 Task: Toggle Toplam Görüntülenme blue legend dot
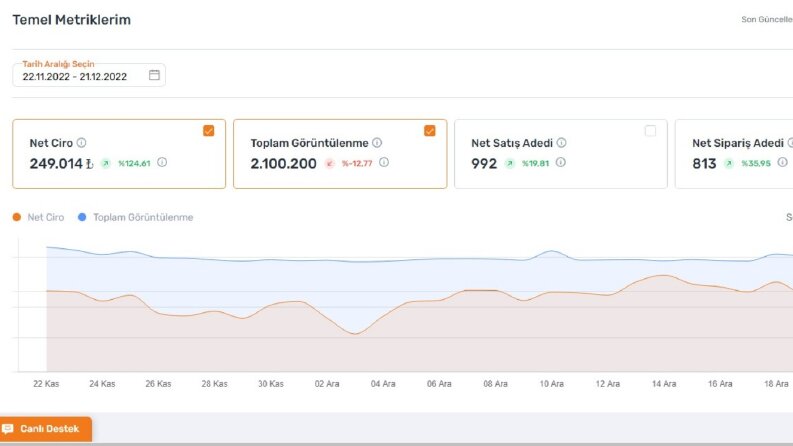pos(82,217)
